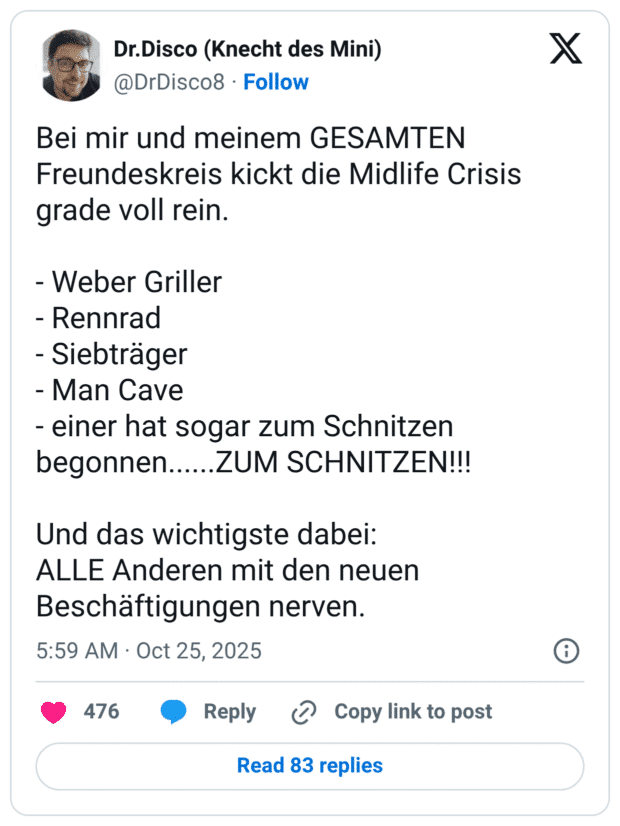The image size is (620, 826).
Task: Like the post with the heart icon
Action: 53,712
